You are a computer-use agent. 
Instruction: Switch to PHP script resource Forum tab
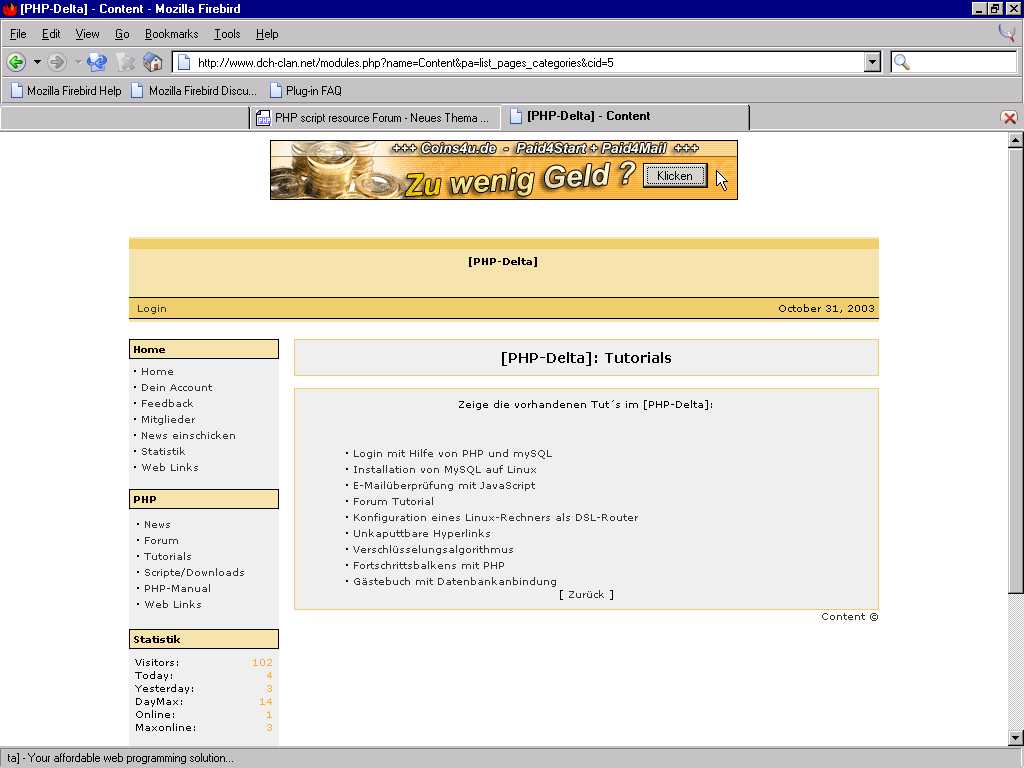click(374, 118)
